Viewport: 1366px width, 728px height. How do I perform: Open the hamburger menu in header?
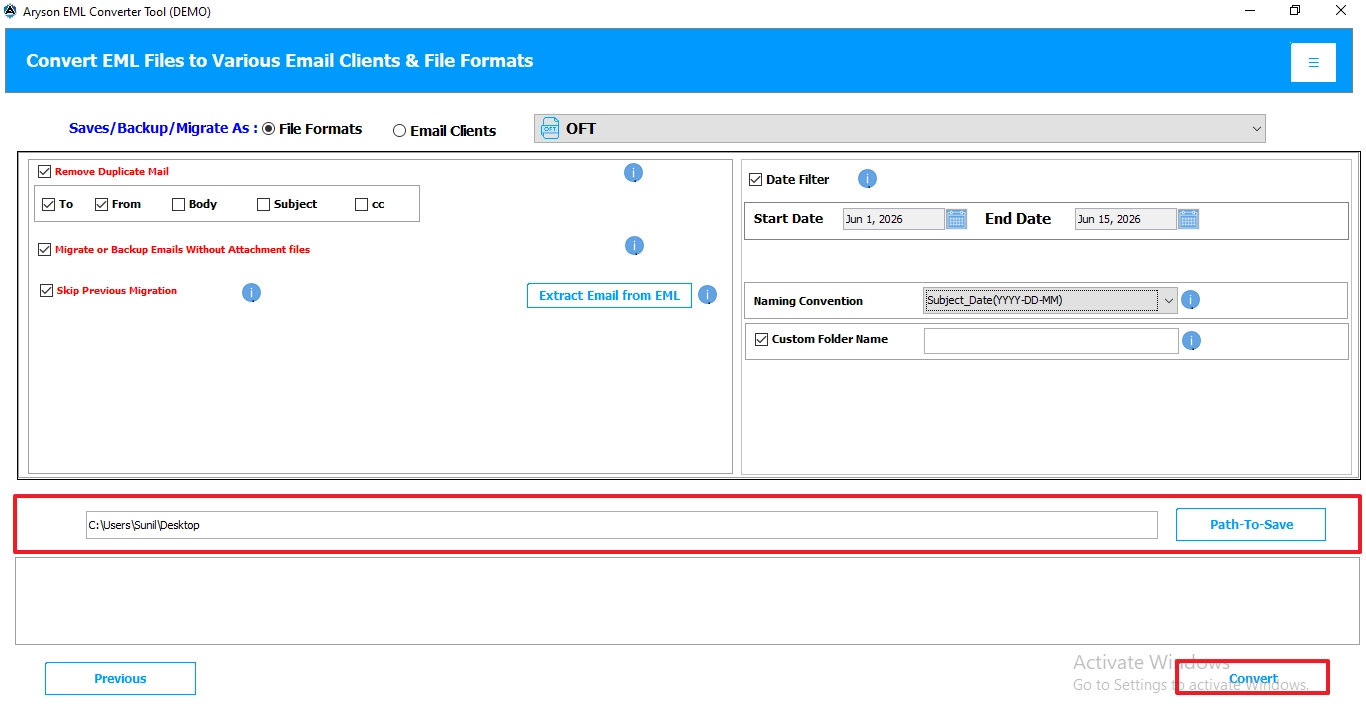[1313, 62]
